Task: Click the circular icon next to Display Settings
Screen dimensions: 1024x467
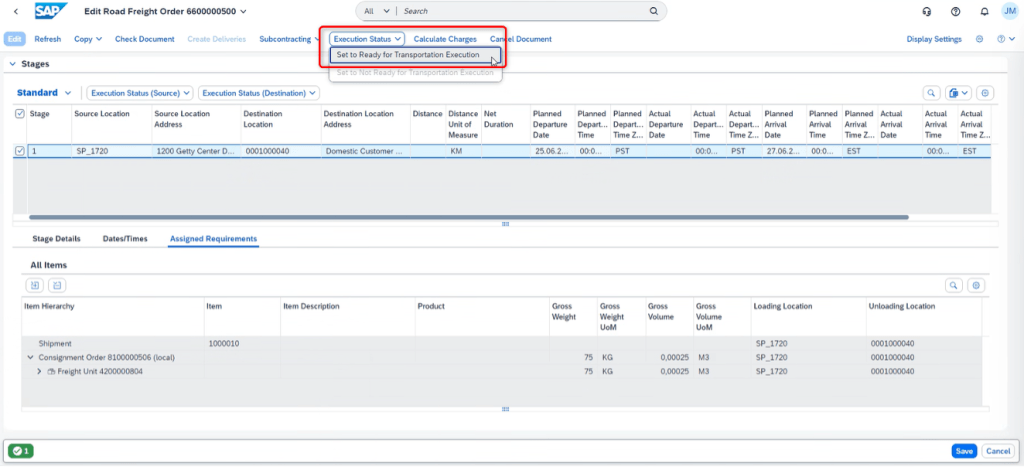Action: [980, 39]
